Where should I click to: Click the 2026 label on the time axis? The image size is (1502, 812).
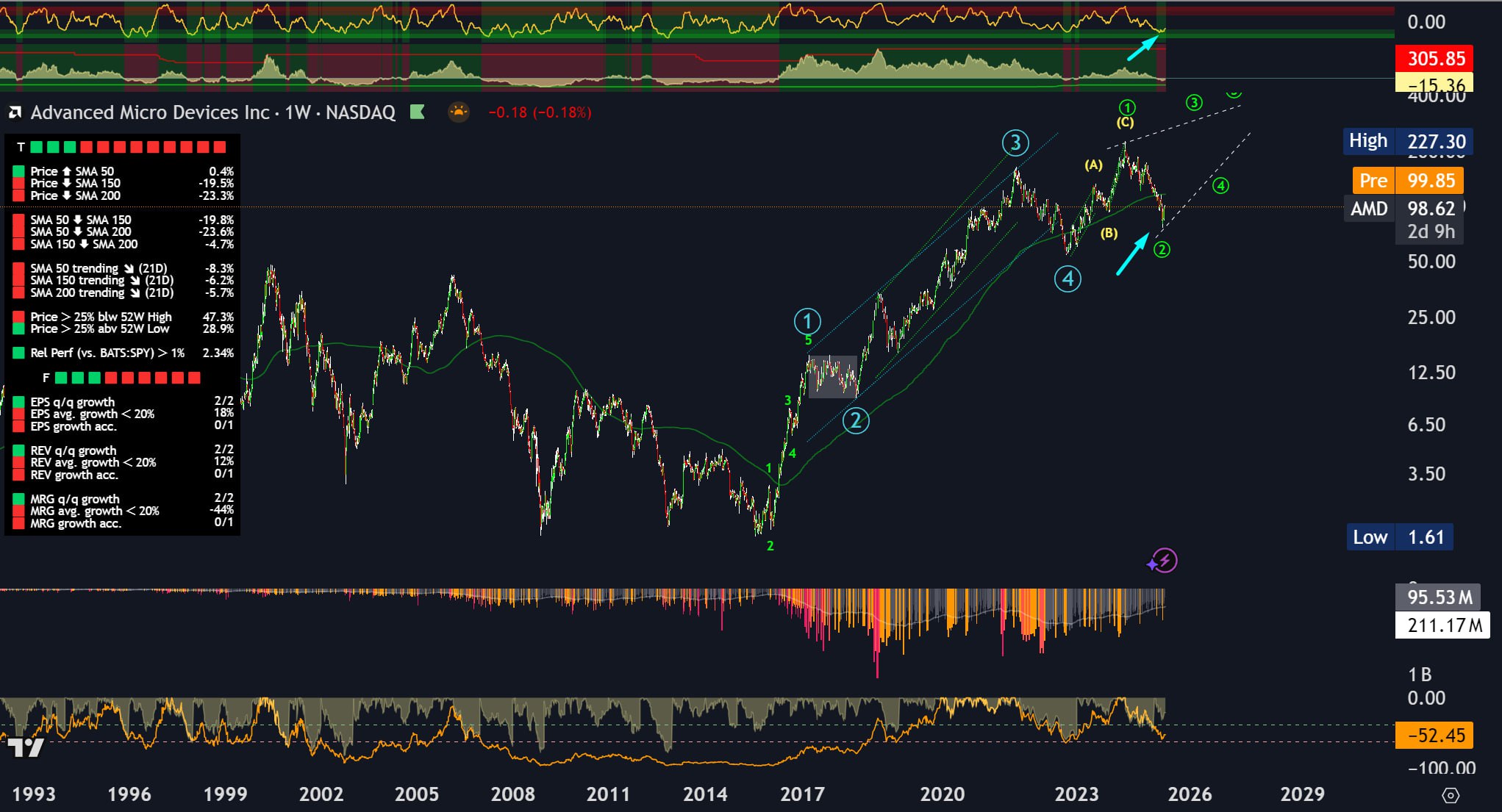tap(1190, 794)
